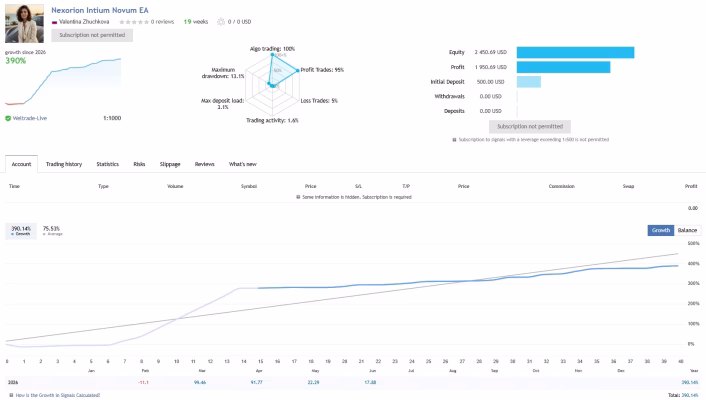Open the How is the Growth Calculated link
This screenshot has height=400, width=706.
tap(58, 395)
